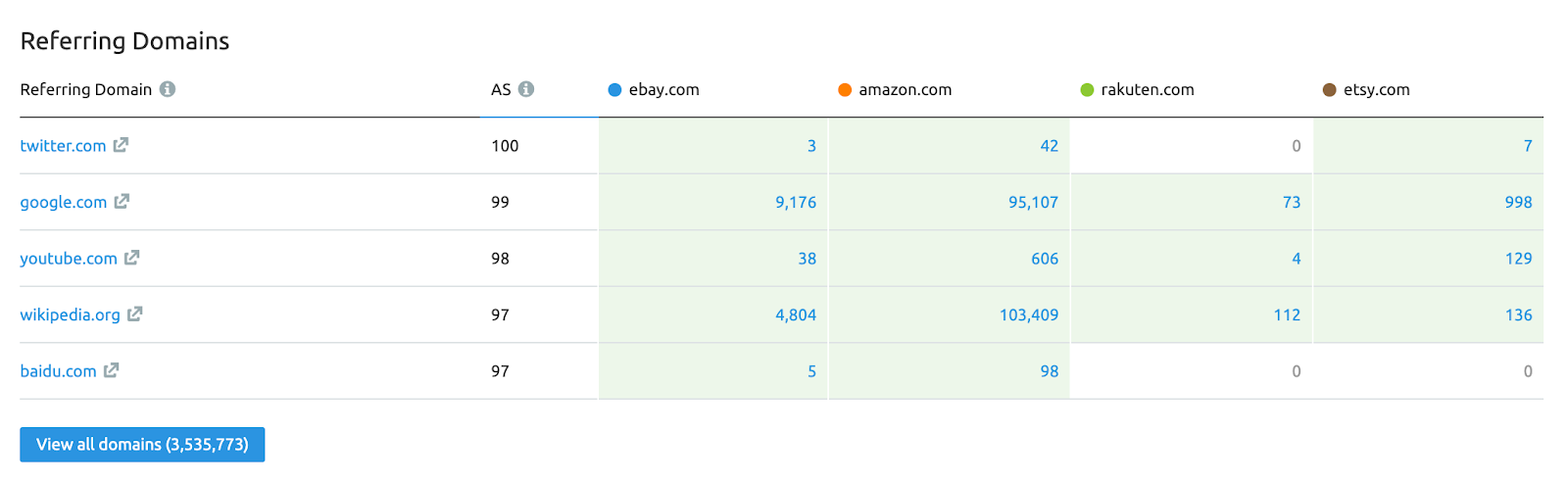Click amazon.com's 95,107 google.com backlinks value
The width and height of the screenshot is (1568, 482).
point(1033,203)
